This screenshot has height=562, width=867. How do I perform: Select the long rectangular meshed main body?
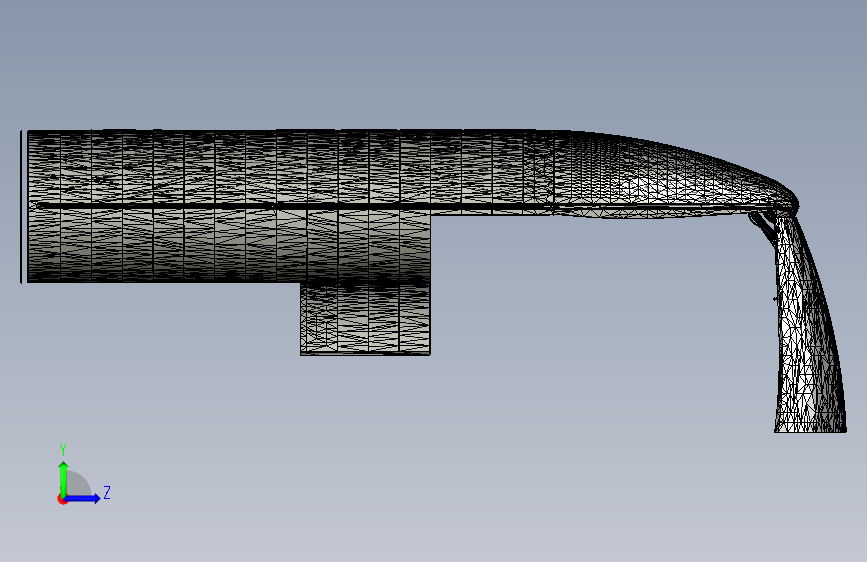point(228,207)
